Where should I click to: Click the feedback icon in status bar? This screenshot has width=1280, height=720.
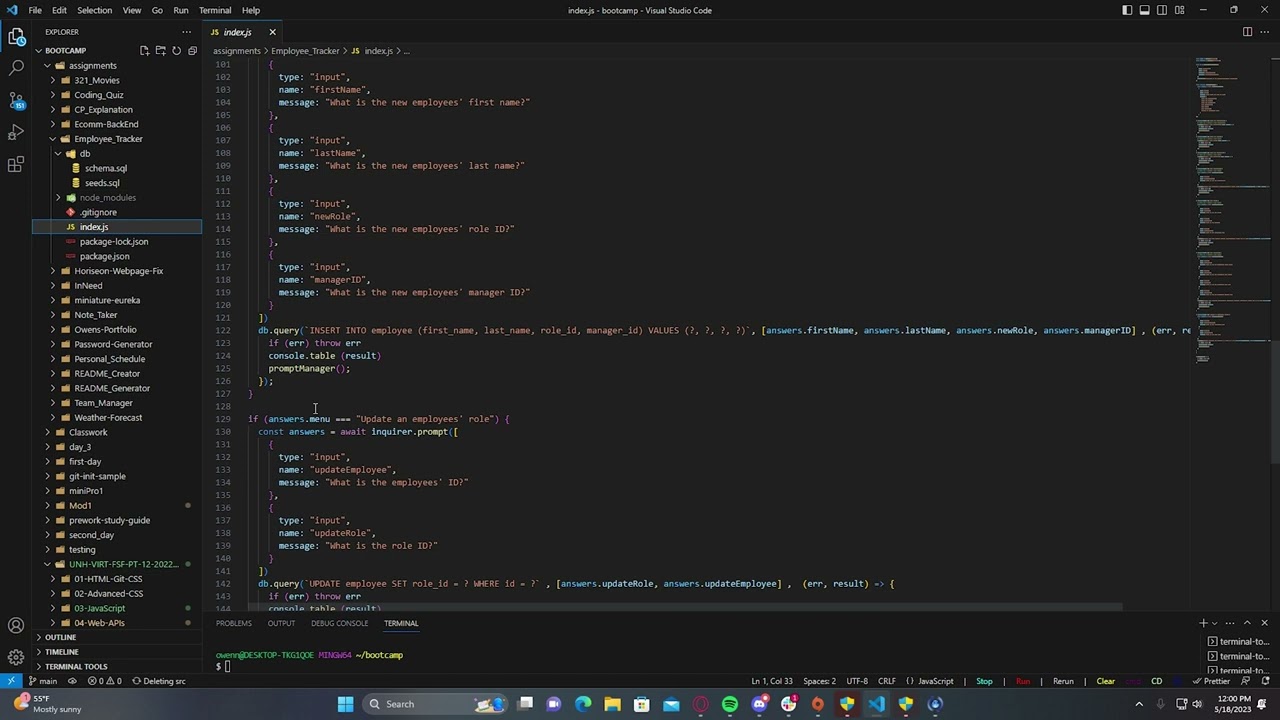(1245, 681)
